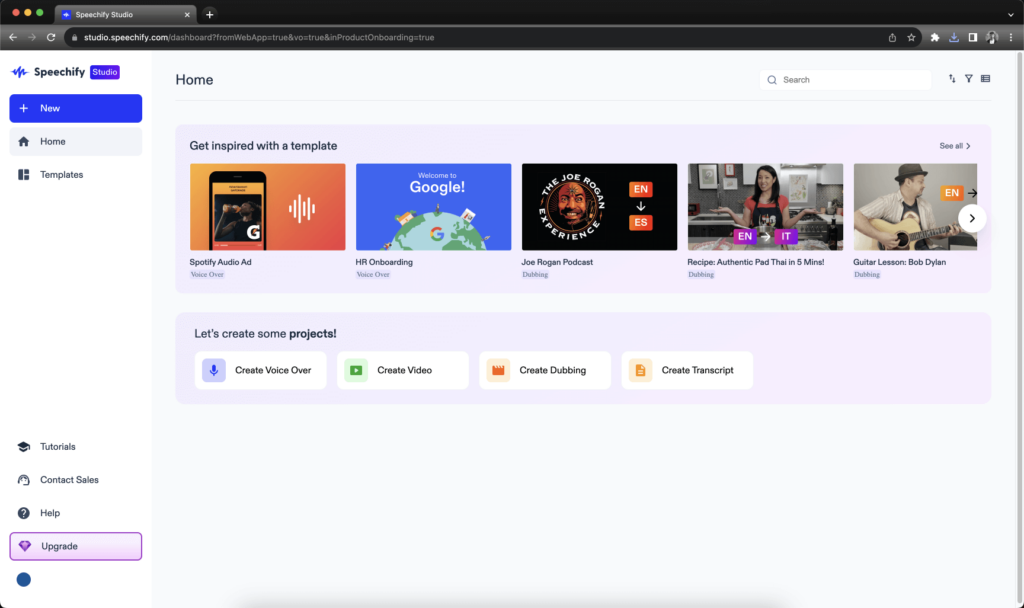Open Tutorials in sidebar
The height and width of the screenshot is (608, 1024).
(x=76, y=447)
